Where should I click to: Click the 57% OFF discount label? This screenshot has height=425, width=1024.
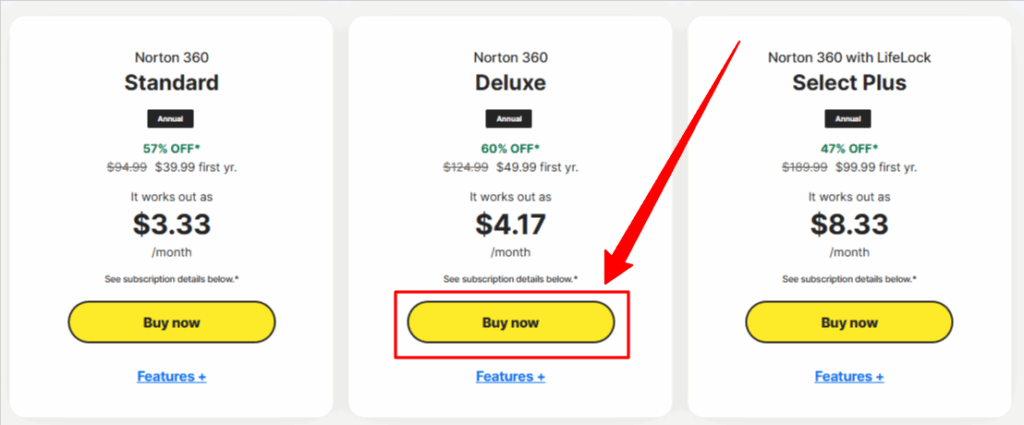(171, 148)
